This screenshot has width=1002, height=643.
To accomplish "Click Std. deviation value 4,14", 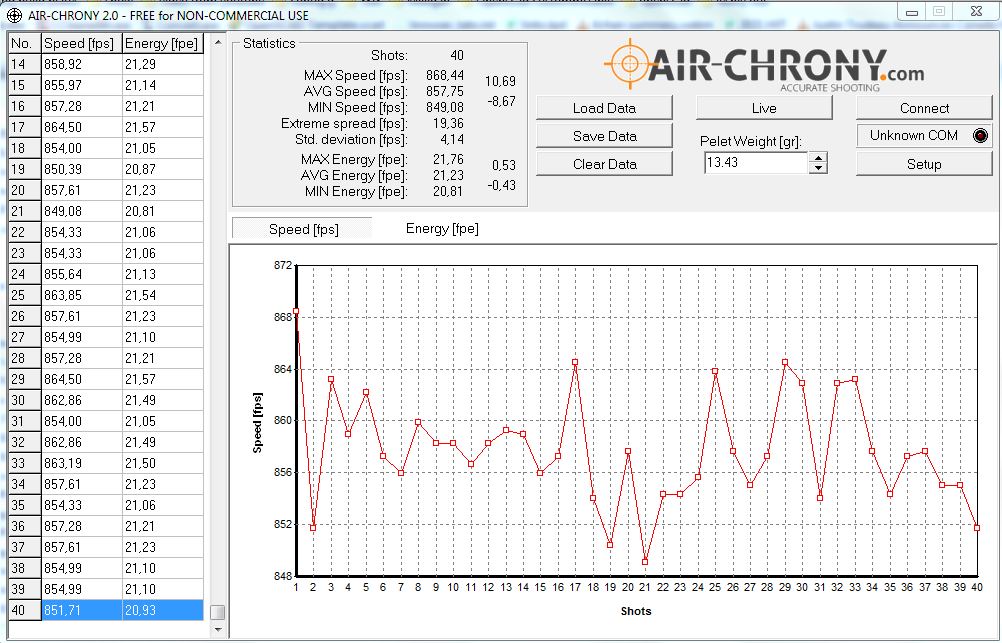I will (x=452, y=139).
